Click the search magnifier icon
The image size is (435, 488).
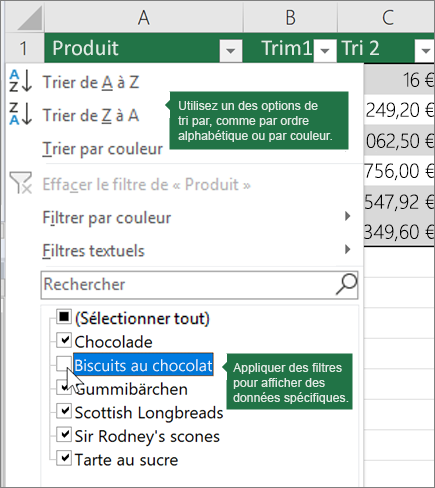click(x=347, y=284)
